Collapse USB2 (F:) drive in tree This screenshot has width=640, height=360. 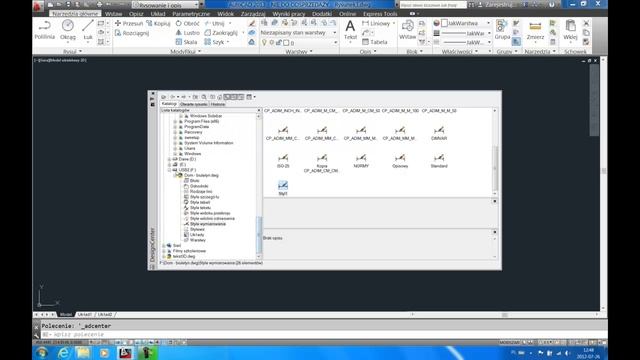[169, 170]
